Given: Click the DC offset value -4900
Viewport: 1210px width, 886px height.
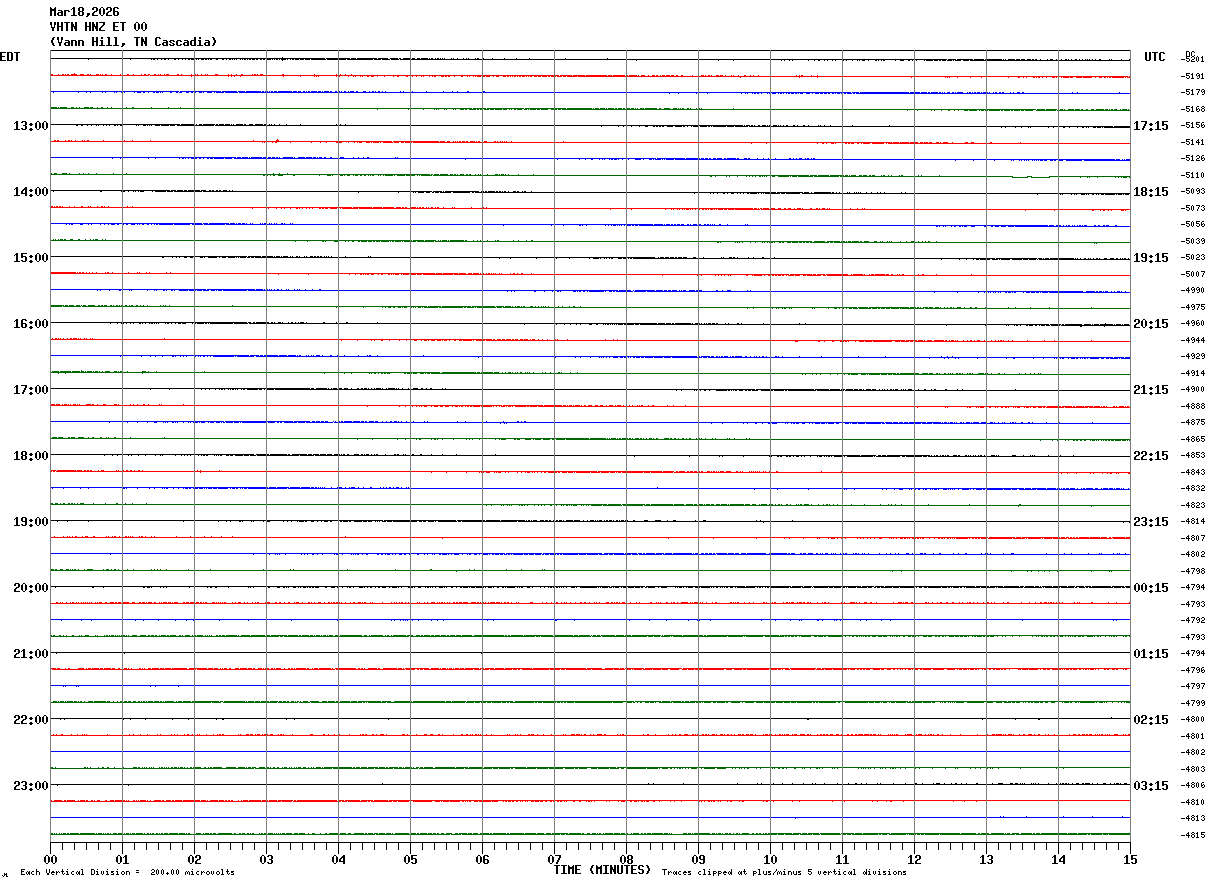Looking at the screenshot, I should 1193,389.
